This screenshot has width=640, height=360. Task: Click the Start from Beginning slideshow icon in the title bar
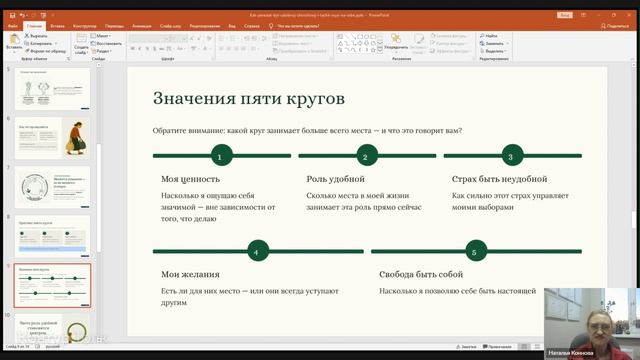[x=43, y=16]
